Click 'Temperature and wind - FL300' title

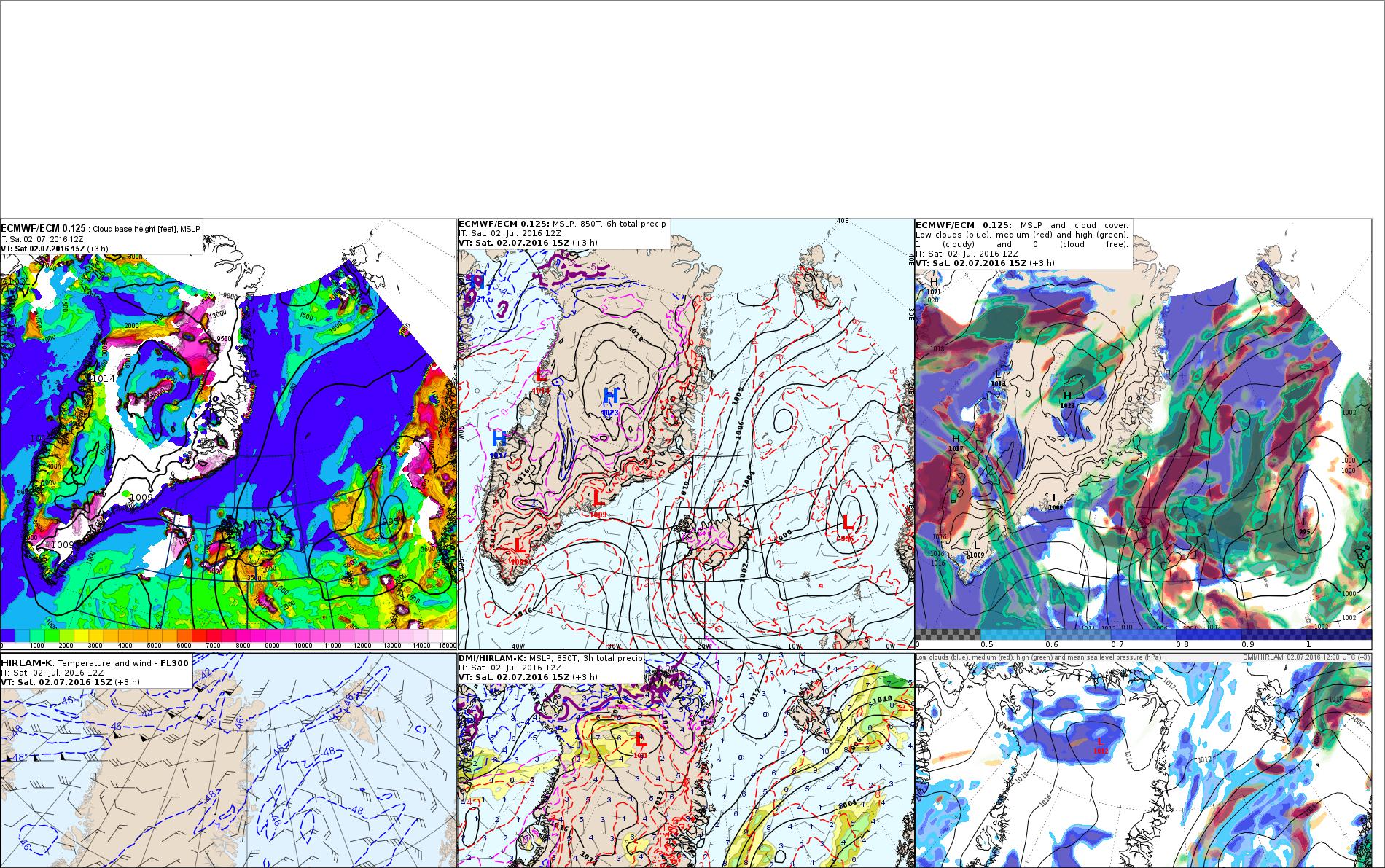(123, 662)
